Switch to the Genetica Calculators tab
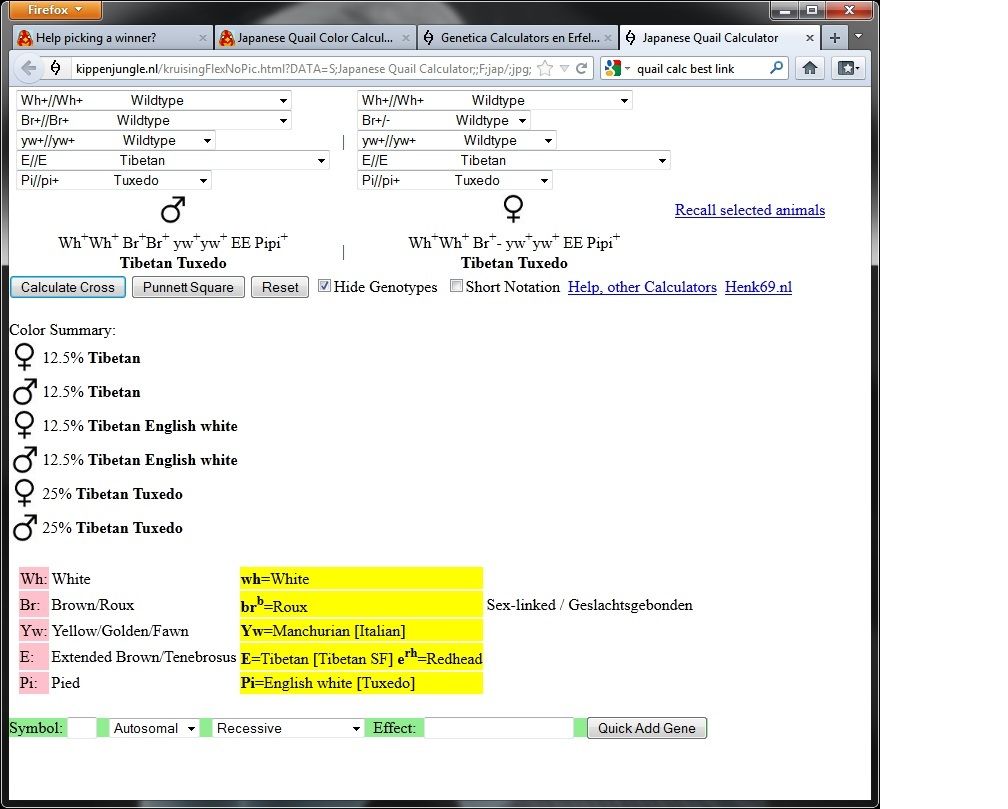This screenshot has width=1008, height=809. click(513, 38)
